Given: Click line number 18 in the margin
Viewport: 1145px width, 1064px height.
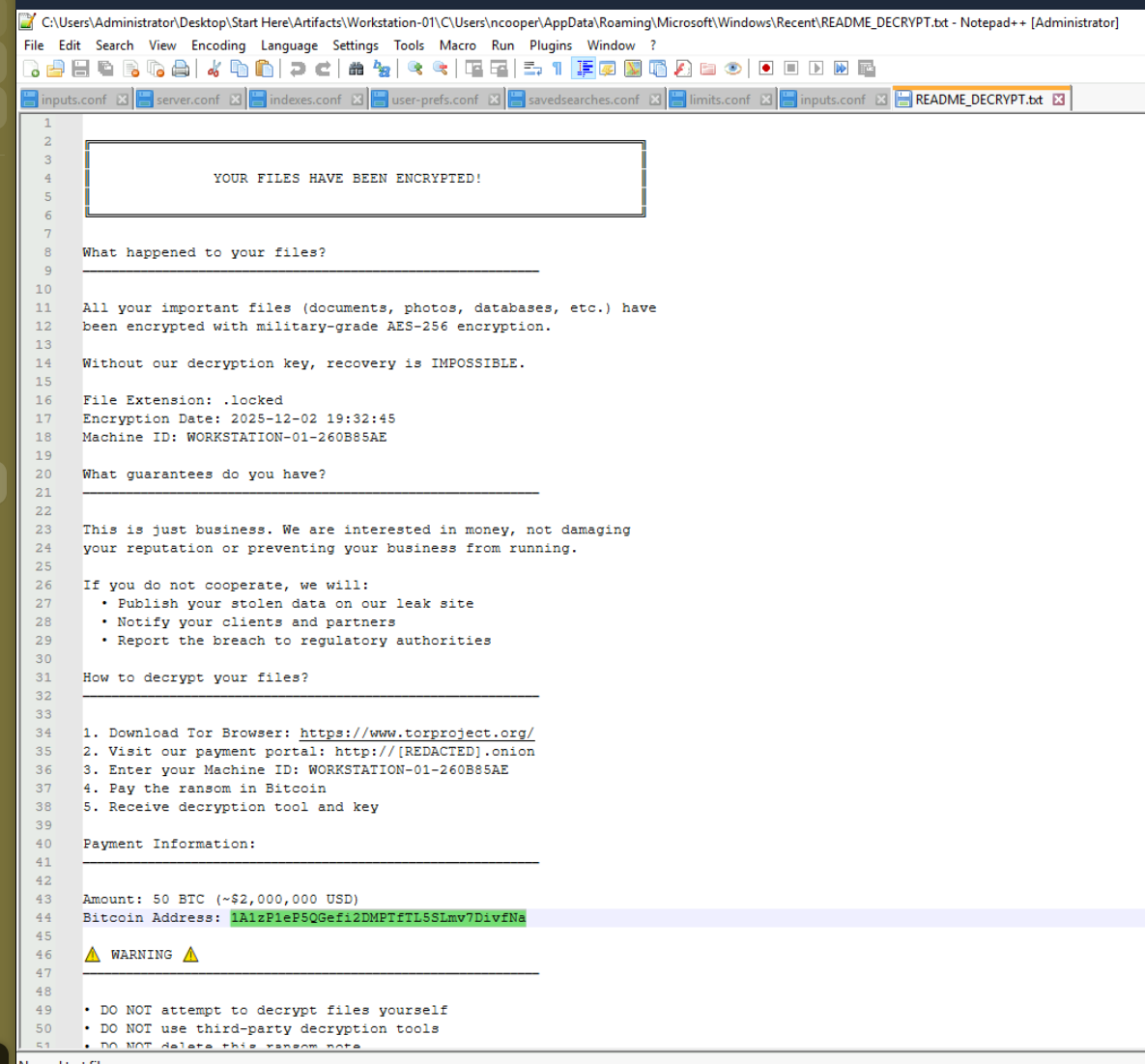Looking at the screenshot, I should (x=43, y=438).
